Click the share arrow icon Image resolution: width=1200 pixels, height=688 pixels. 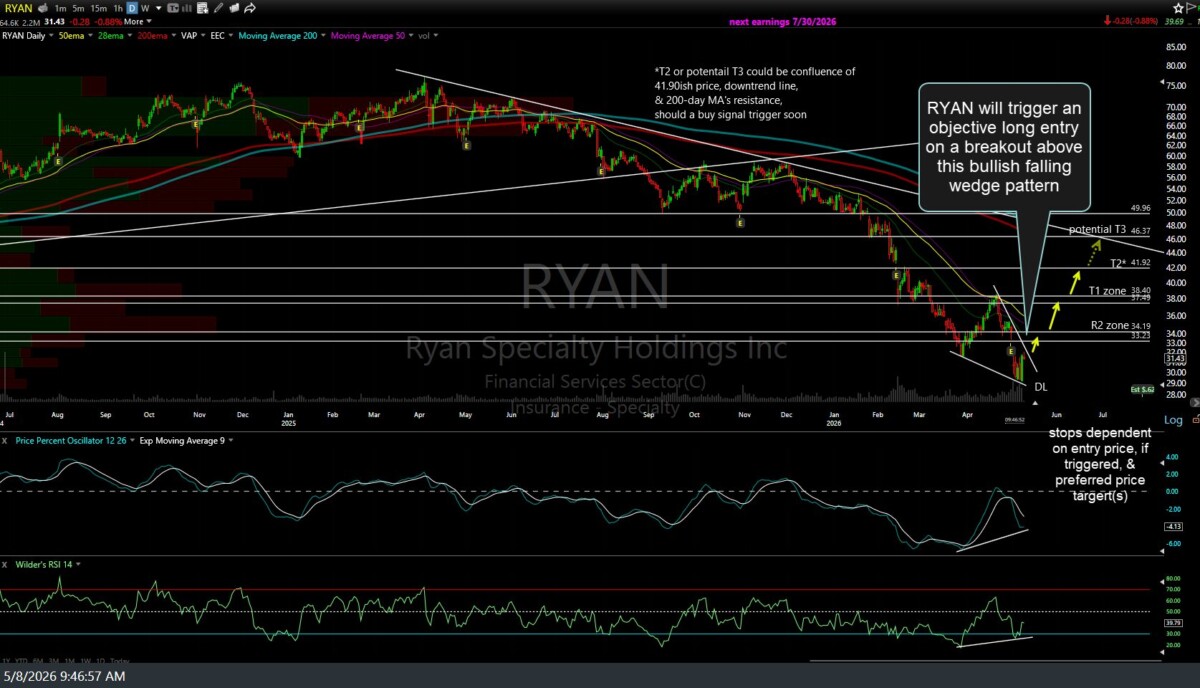tap(250, 8)
